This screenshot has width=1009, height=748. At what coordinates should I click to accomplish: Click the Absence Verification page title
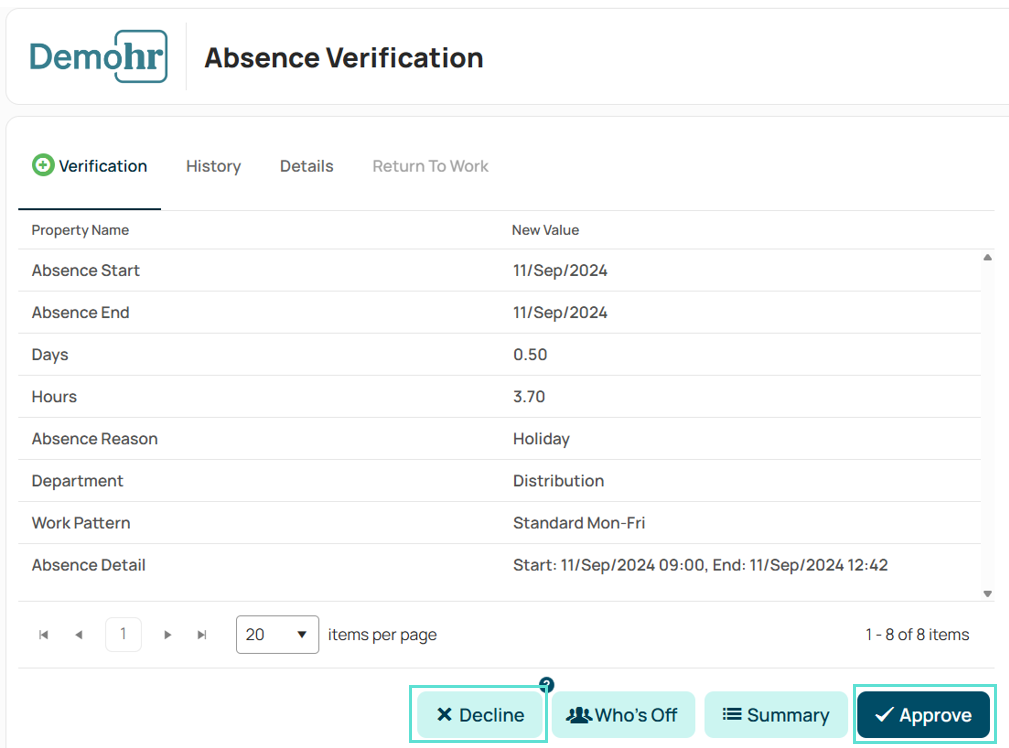point(344,57)
